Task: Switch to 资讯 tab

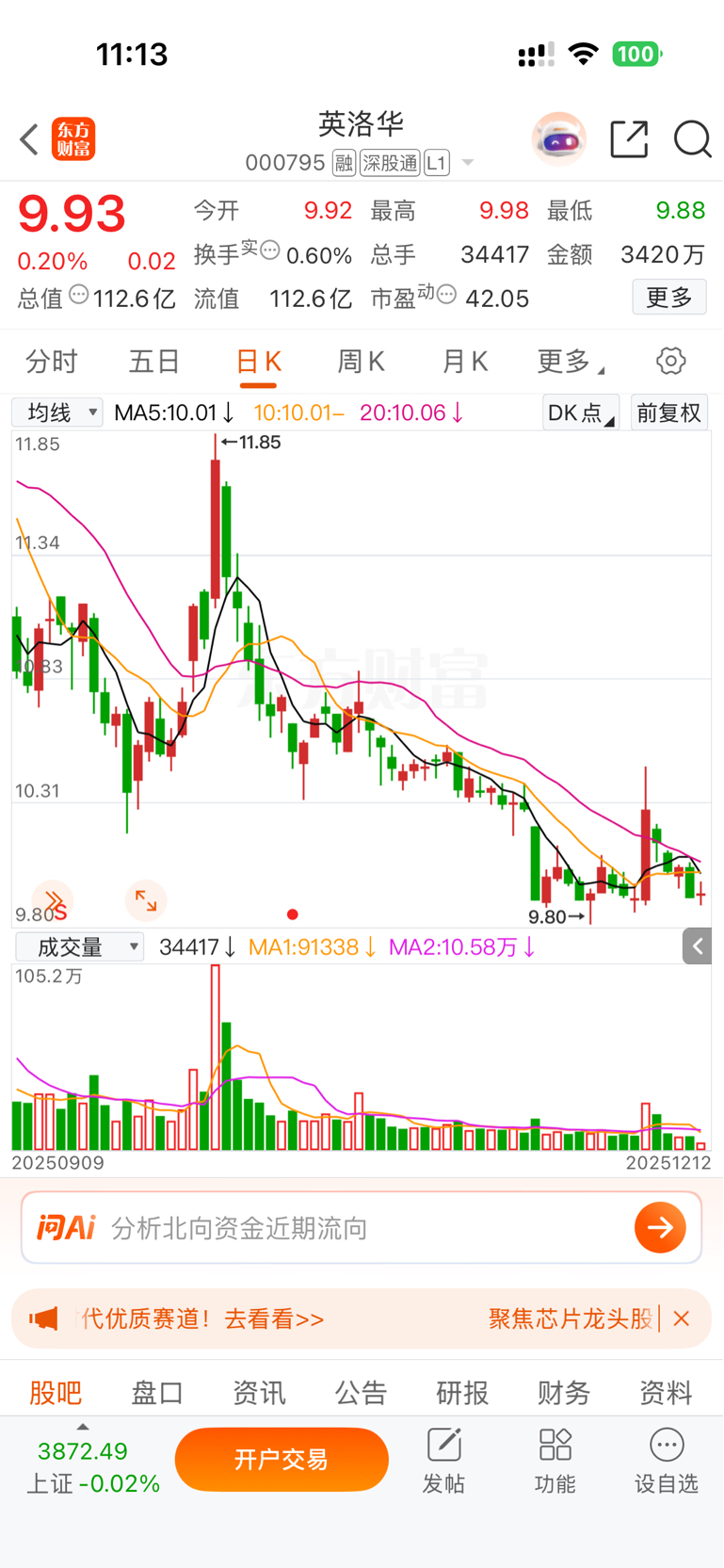Action: (x=259, y=1392)
